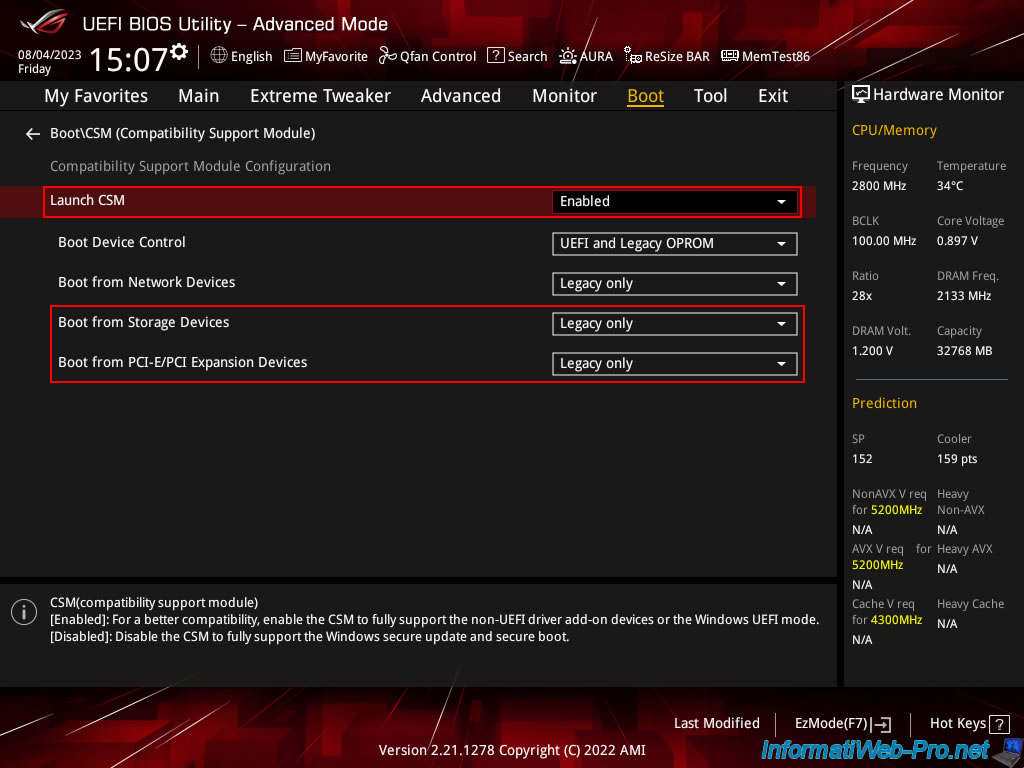
Task: Click the back arrow beside Boot\CSM
Action: (33, 133)
